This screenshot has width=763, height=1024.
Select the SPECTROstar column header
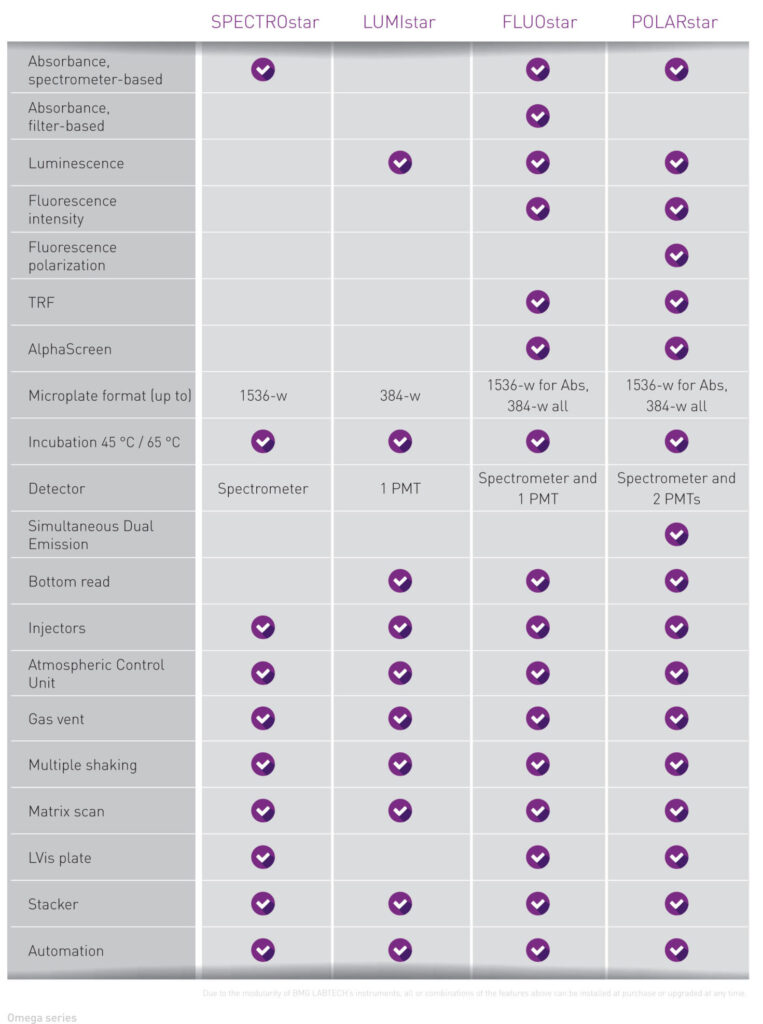coord(265,22)
